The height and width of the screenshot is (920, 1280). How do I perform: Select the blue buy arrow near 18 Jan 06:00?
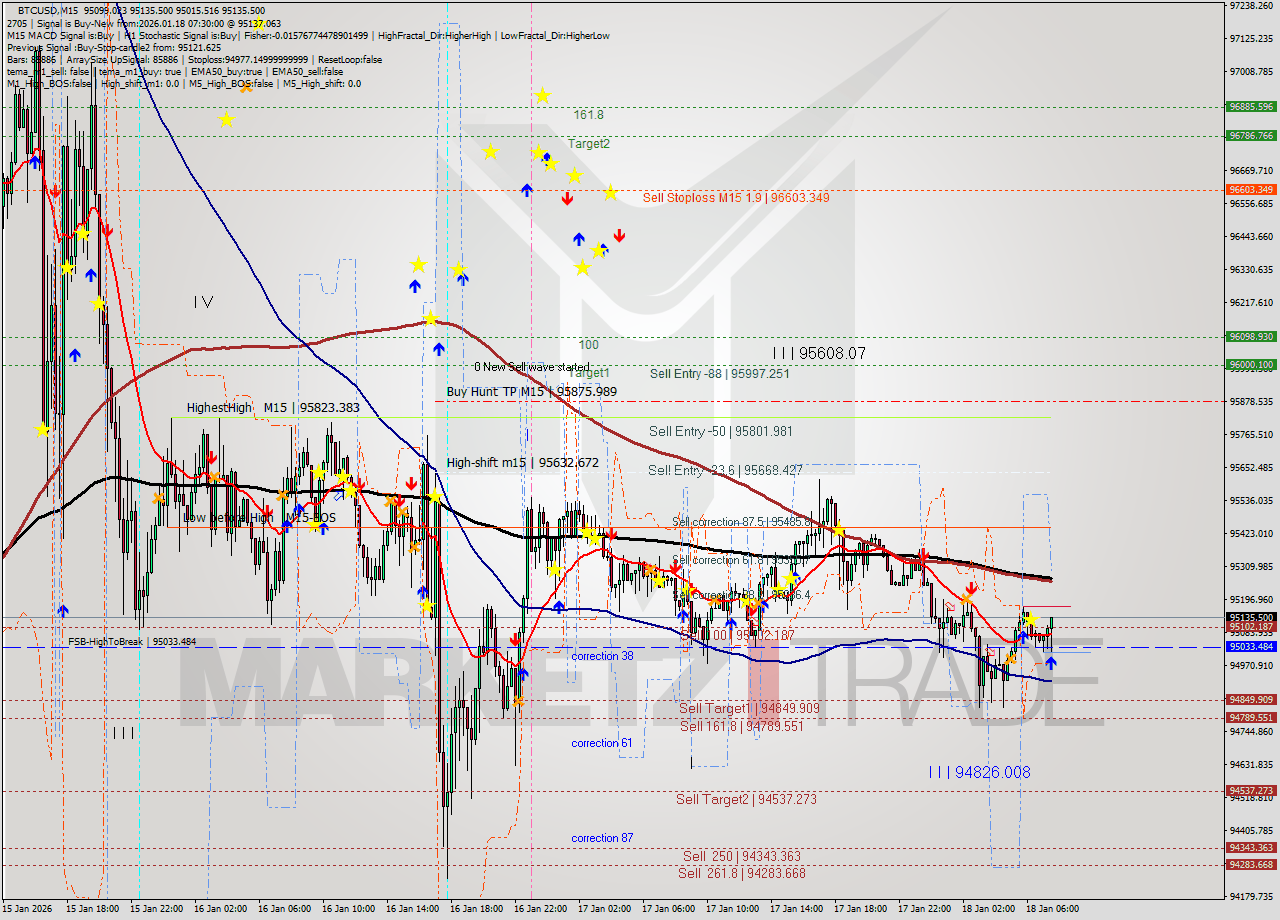[x=1052, y=663]
